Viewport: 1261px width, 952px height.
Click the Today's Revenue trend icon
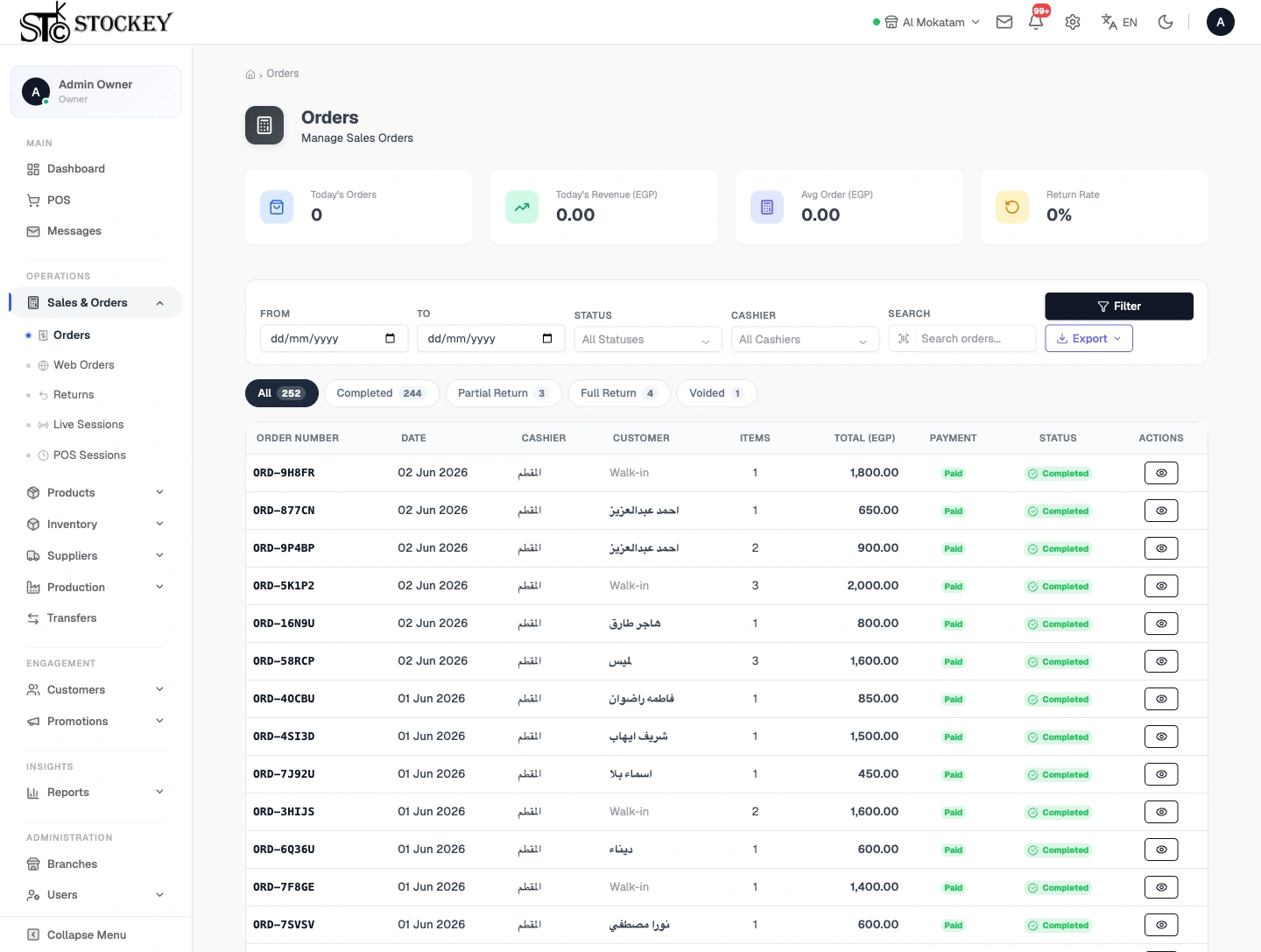[x=522, y=208]
